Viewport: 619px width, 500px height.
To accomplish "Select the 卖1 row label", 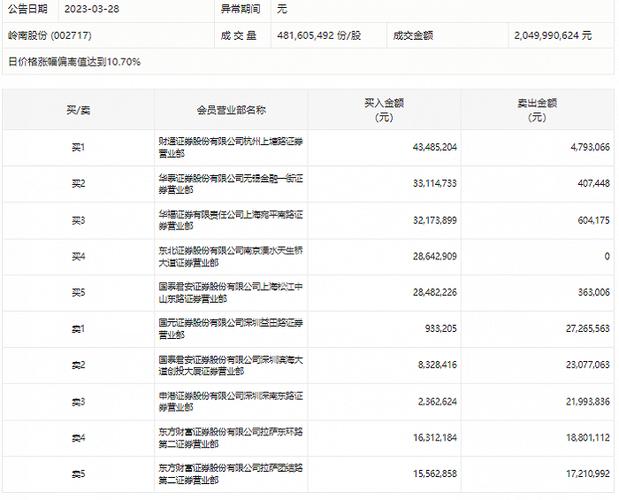I will tap(78, 329).
